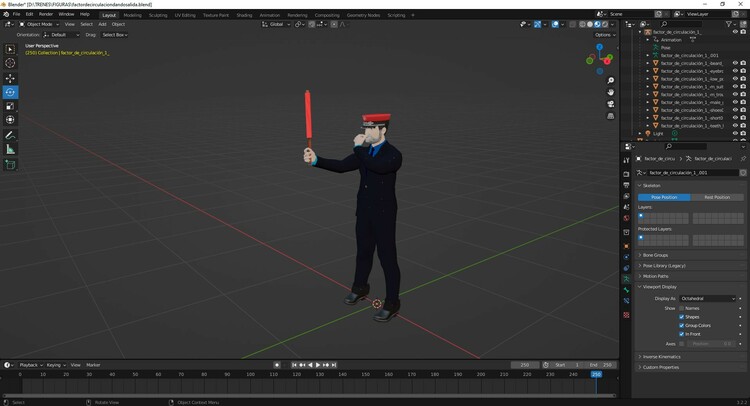The image size is (750, 406).
Task: Click the Pose Position button
Action: tap(664, 197)
